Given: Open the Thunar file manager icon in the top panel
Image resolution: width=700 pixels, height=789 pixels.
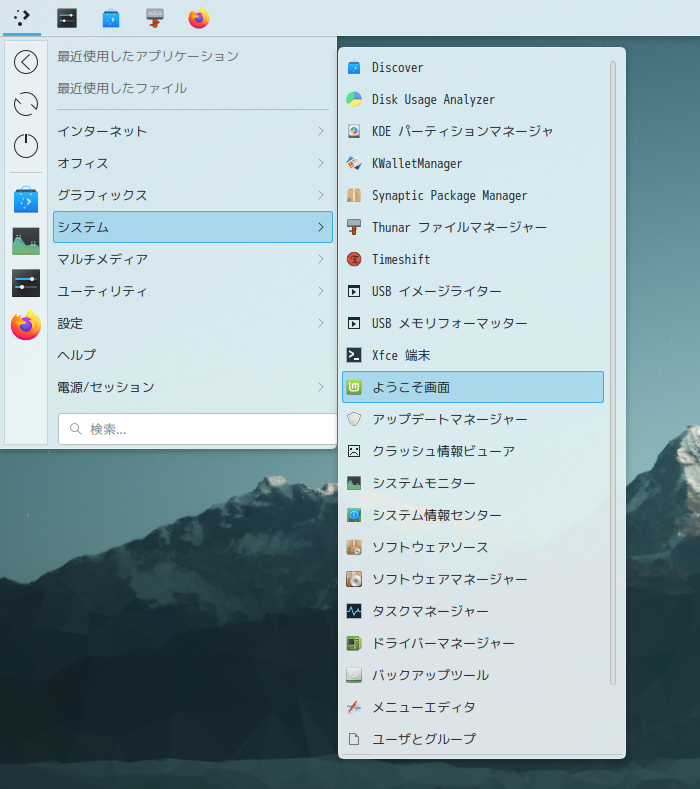Looking at the screenshot, I should point(154,18).
